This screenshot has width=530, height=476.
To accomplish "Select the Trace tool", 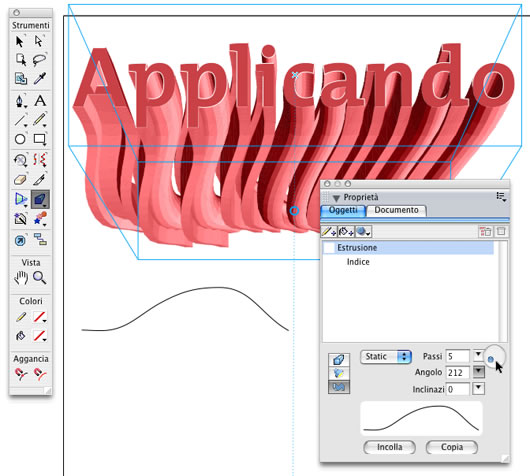I will point(21,219).
